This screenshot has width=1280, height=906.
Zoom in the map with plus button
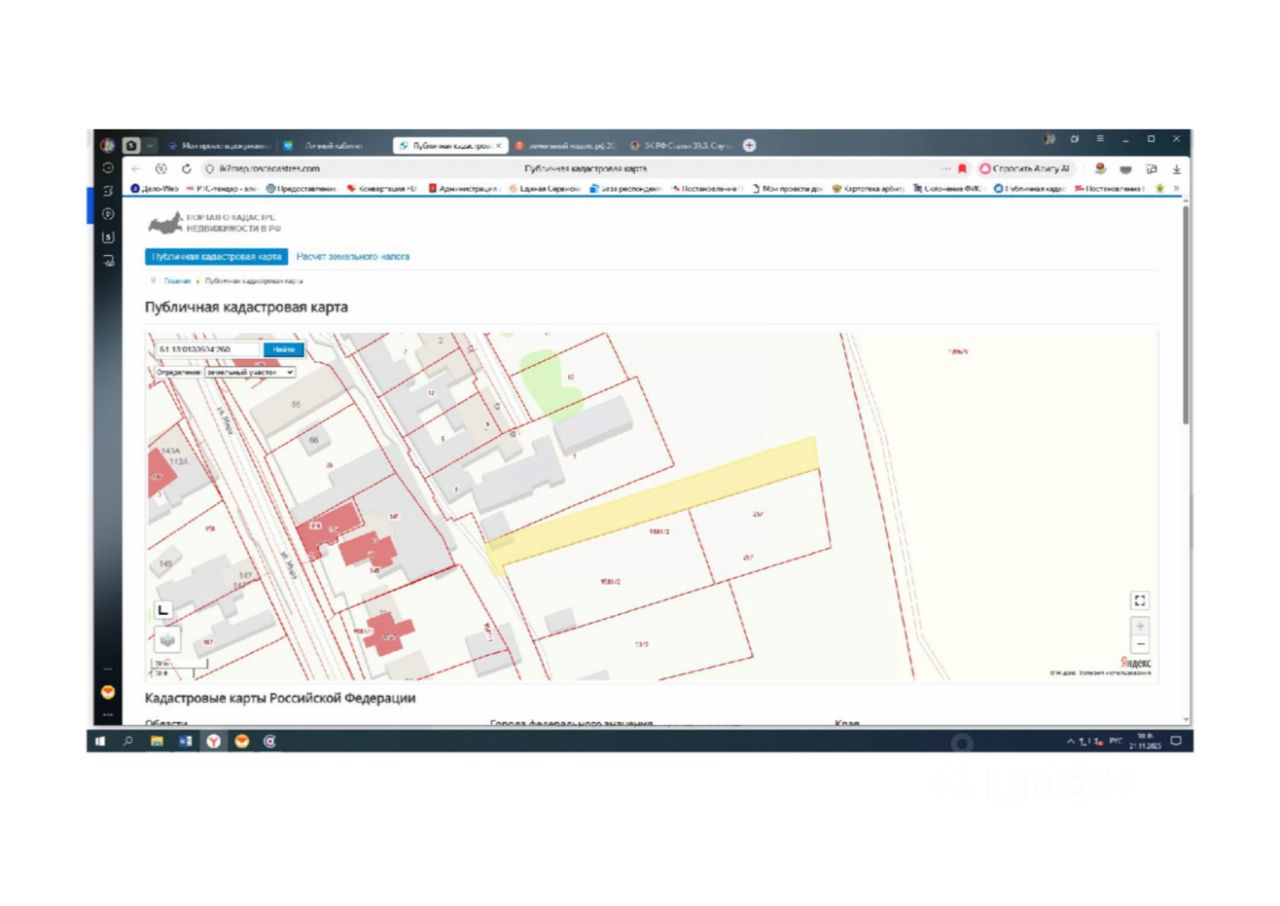pyautogui.click(x=1140, y=626)
